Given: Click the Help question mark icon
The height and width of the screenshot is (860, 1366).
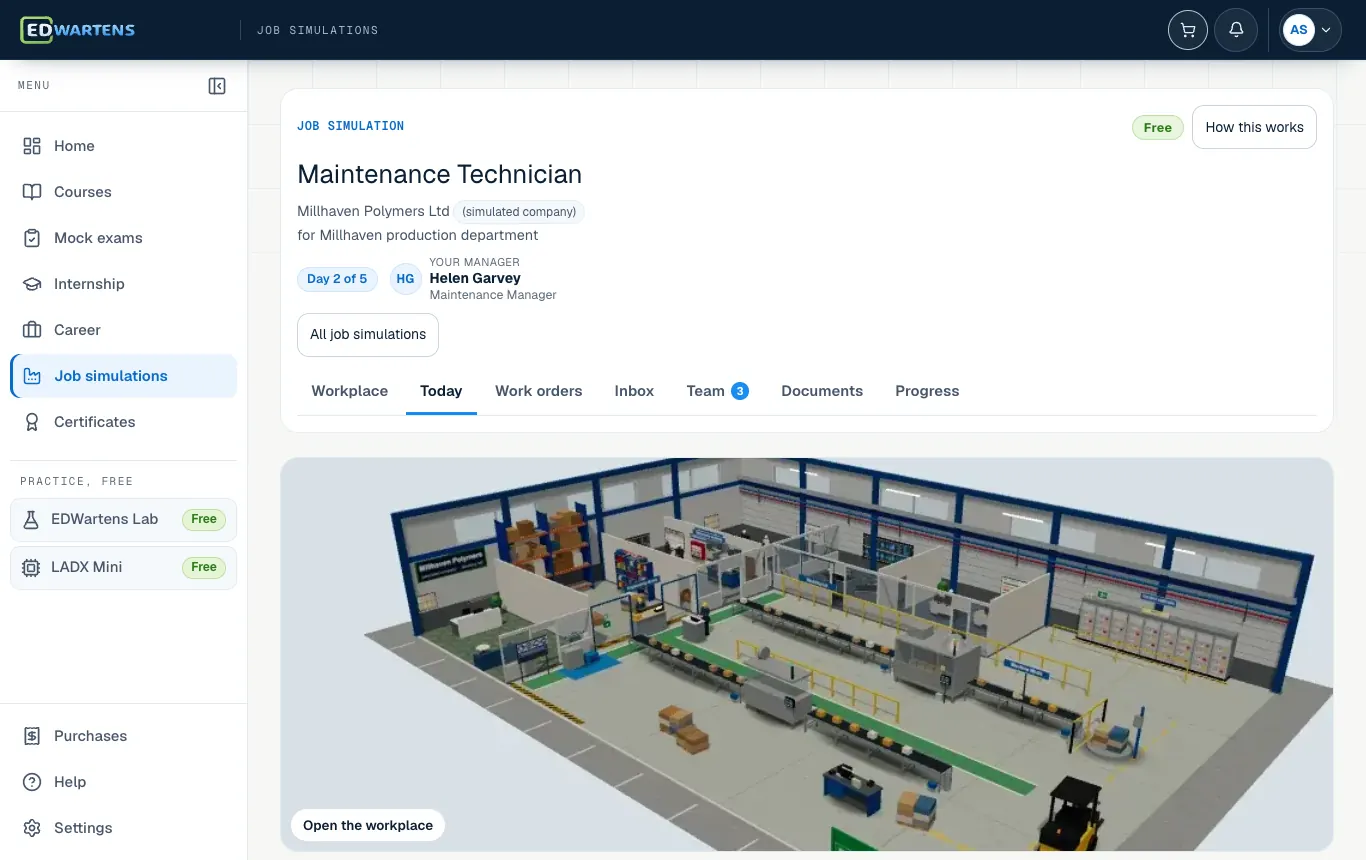Looking at the screenshot, I should (32, 782).
